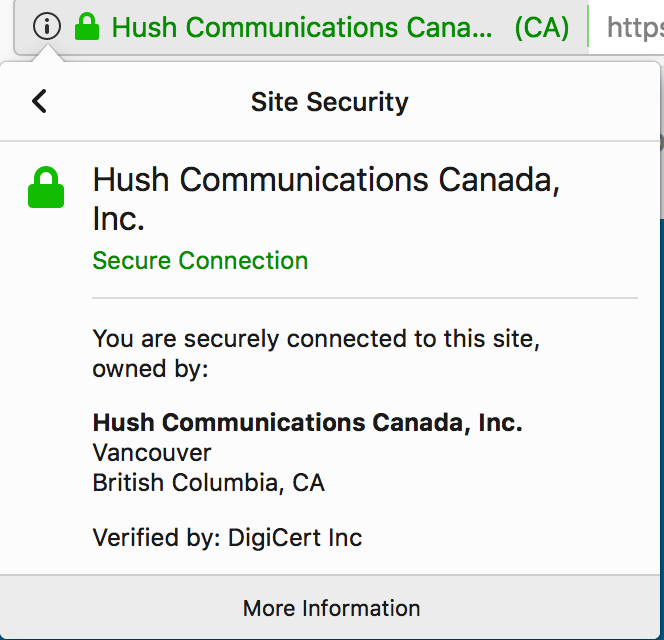The width and height of the screenshot is (664, 640).
Task: Click the "owned by:" text
Action: (150, 368)
